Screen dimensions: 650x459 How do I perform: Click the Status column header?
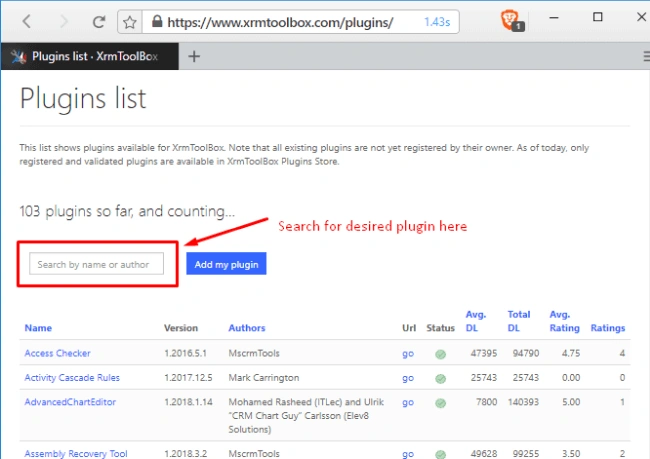(x=440, y=328)
